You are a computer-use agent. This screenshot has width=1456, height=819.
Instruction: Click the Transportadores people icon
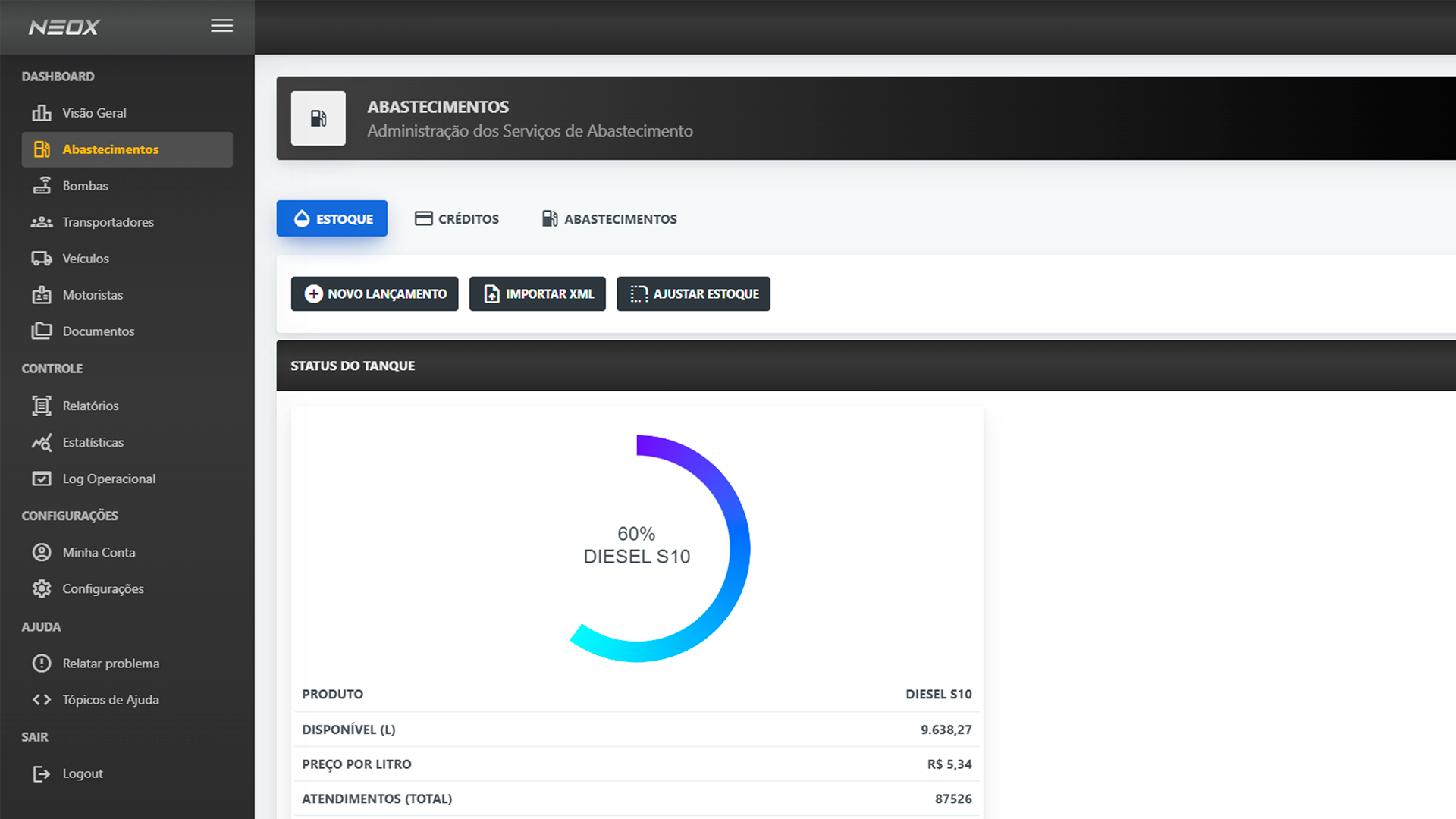coord(42,222)
